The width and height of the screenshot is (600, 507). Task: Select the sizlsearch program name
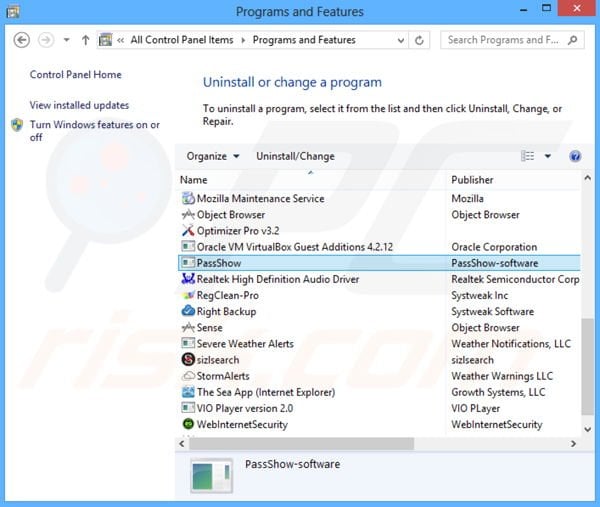pos(218,360)
